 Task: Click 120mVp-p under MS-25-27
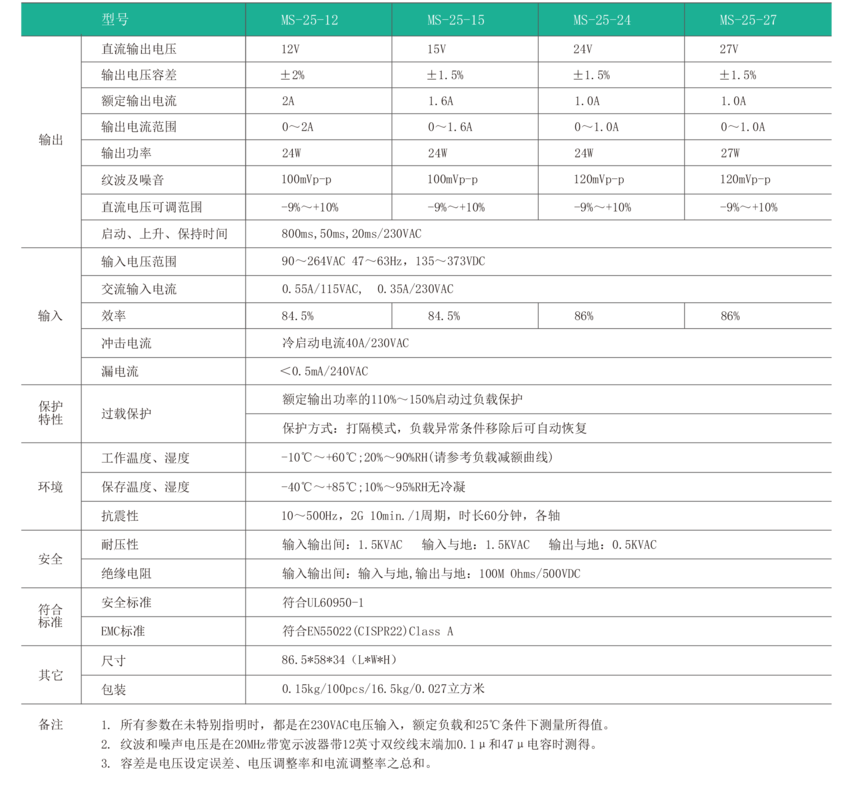click(745, 179)
